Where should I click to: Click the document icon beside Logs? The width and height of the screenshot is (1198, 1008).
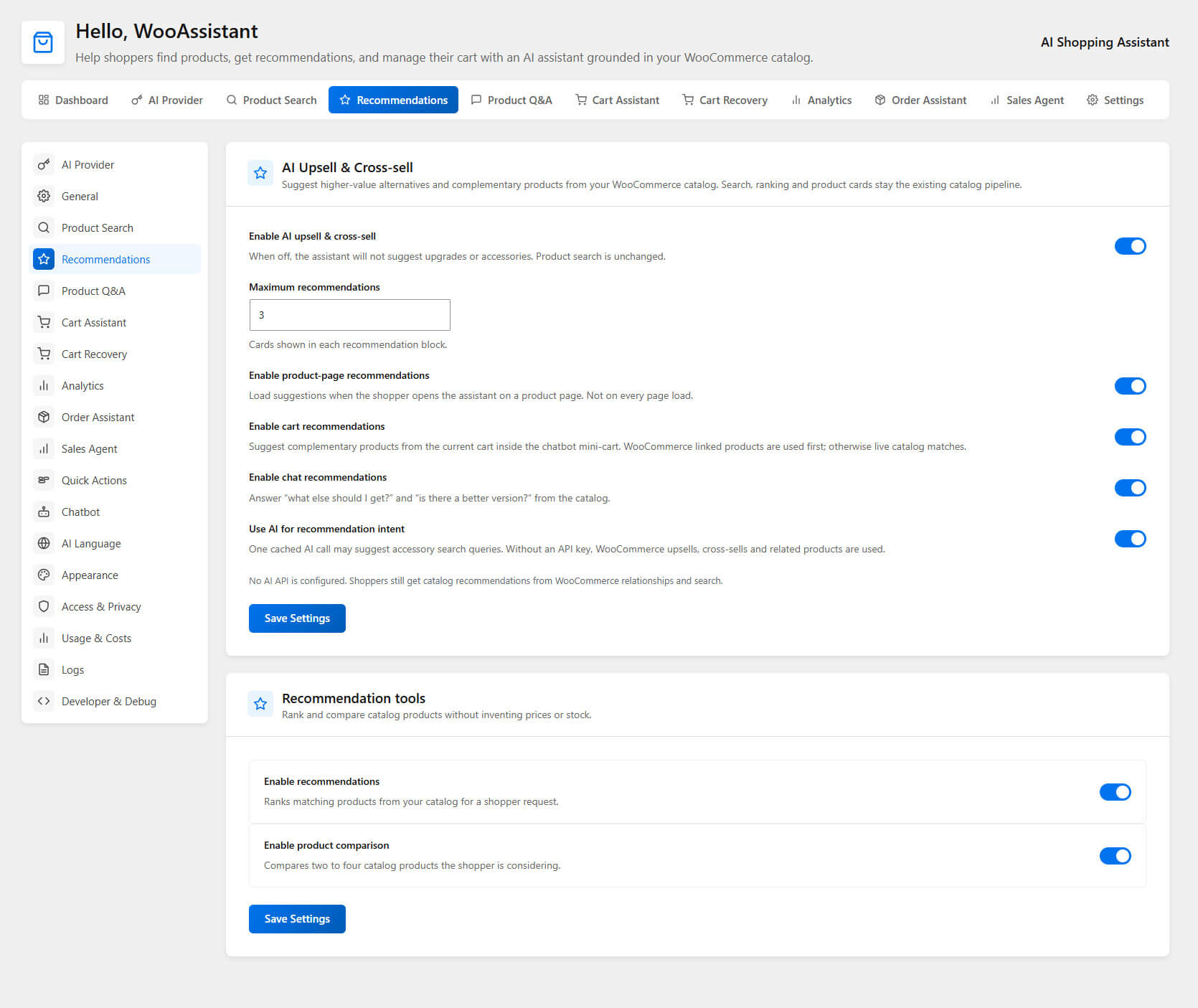coord(44,669)
